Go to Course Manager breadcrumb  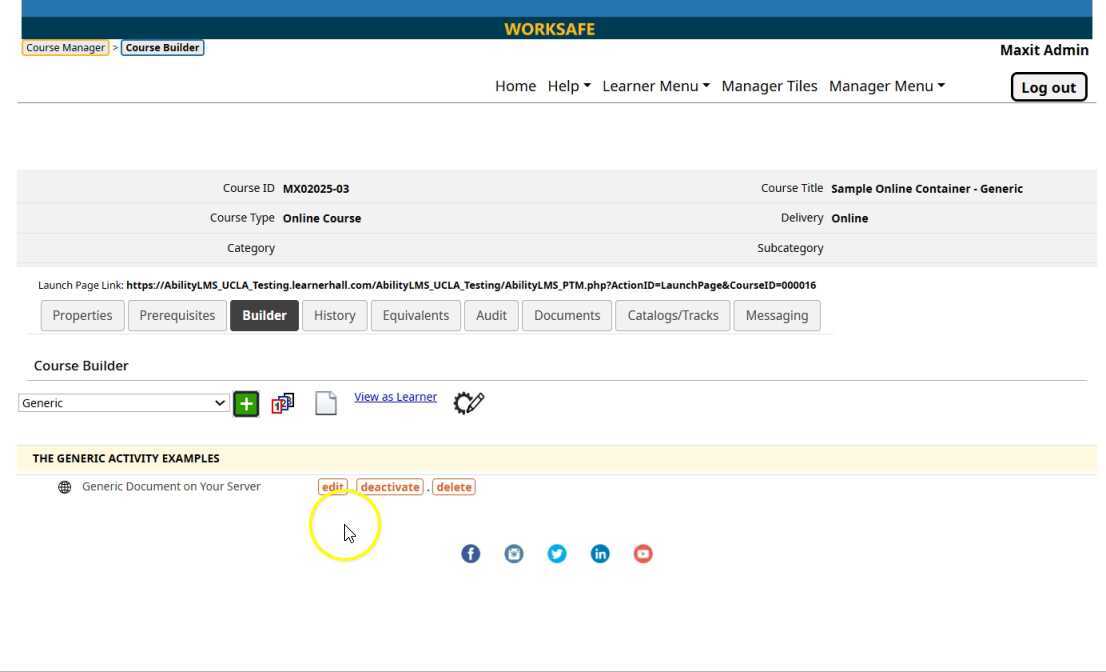tap(65, 48)
